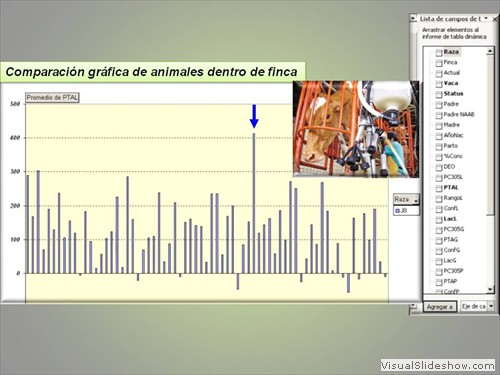Click the field list scrollbar thumb
Screen dimensions: 500x375
tap(490, 135)
